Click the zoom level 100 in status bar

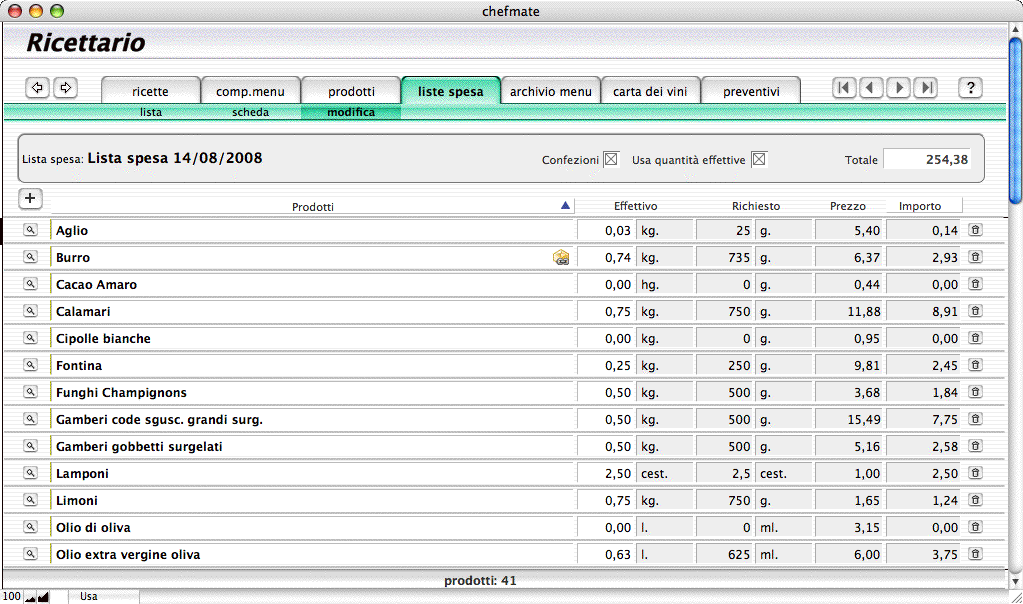pos(12,596)
